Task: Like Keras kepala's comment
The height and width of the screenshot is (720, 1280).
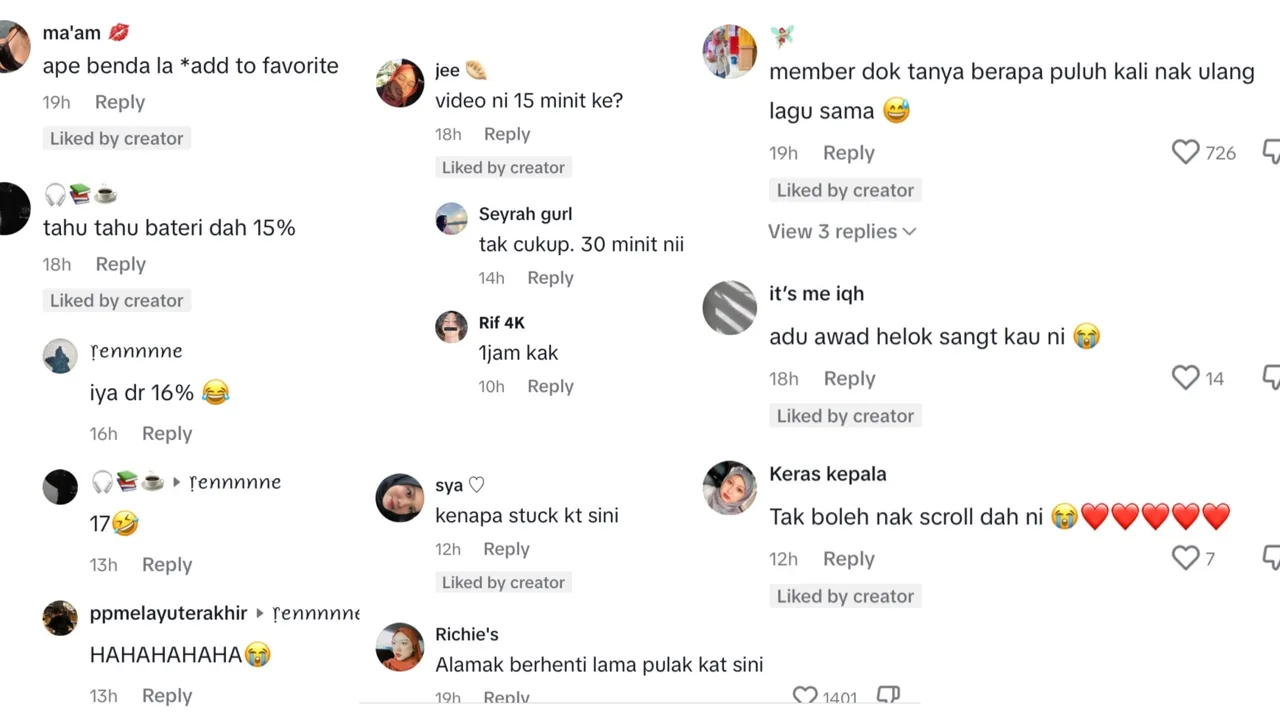Action: (x=1185, y=558)
